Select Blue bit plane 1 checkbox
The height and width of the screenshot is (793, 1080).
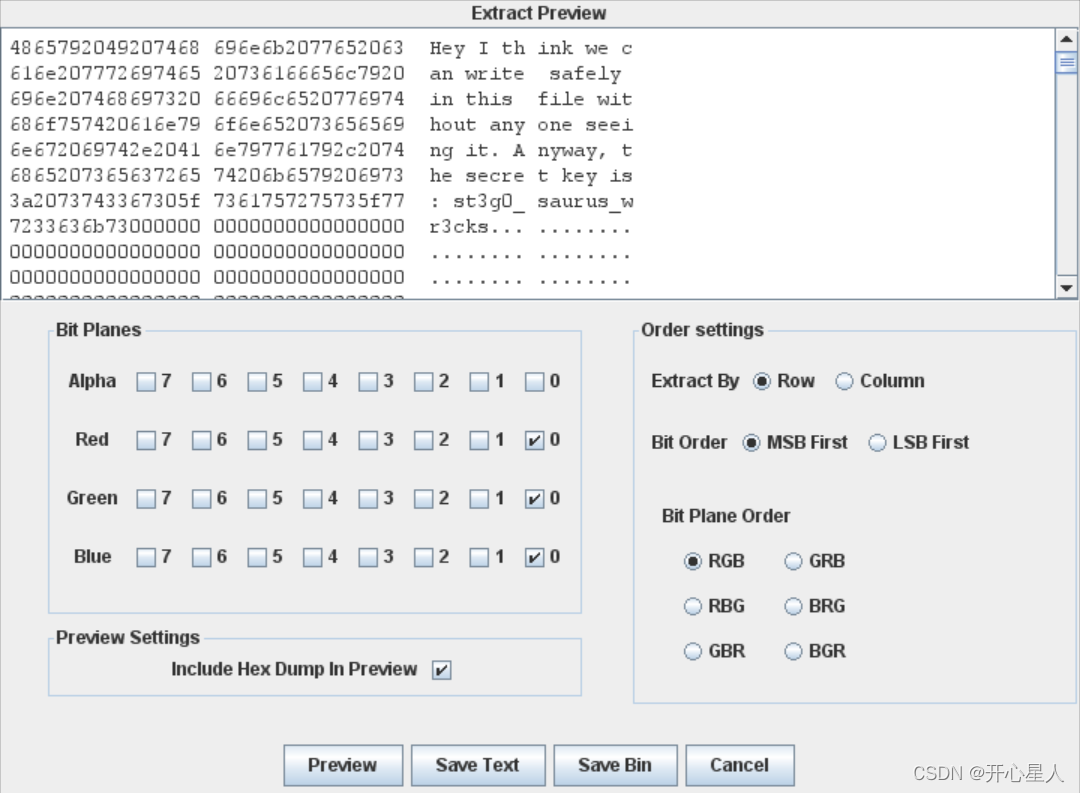pos(479,557)
